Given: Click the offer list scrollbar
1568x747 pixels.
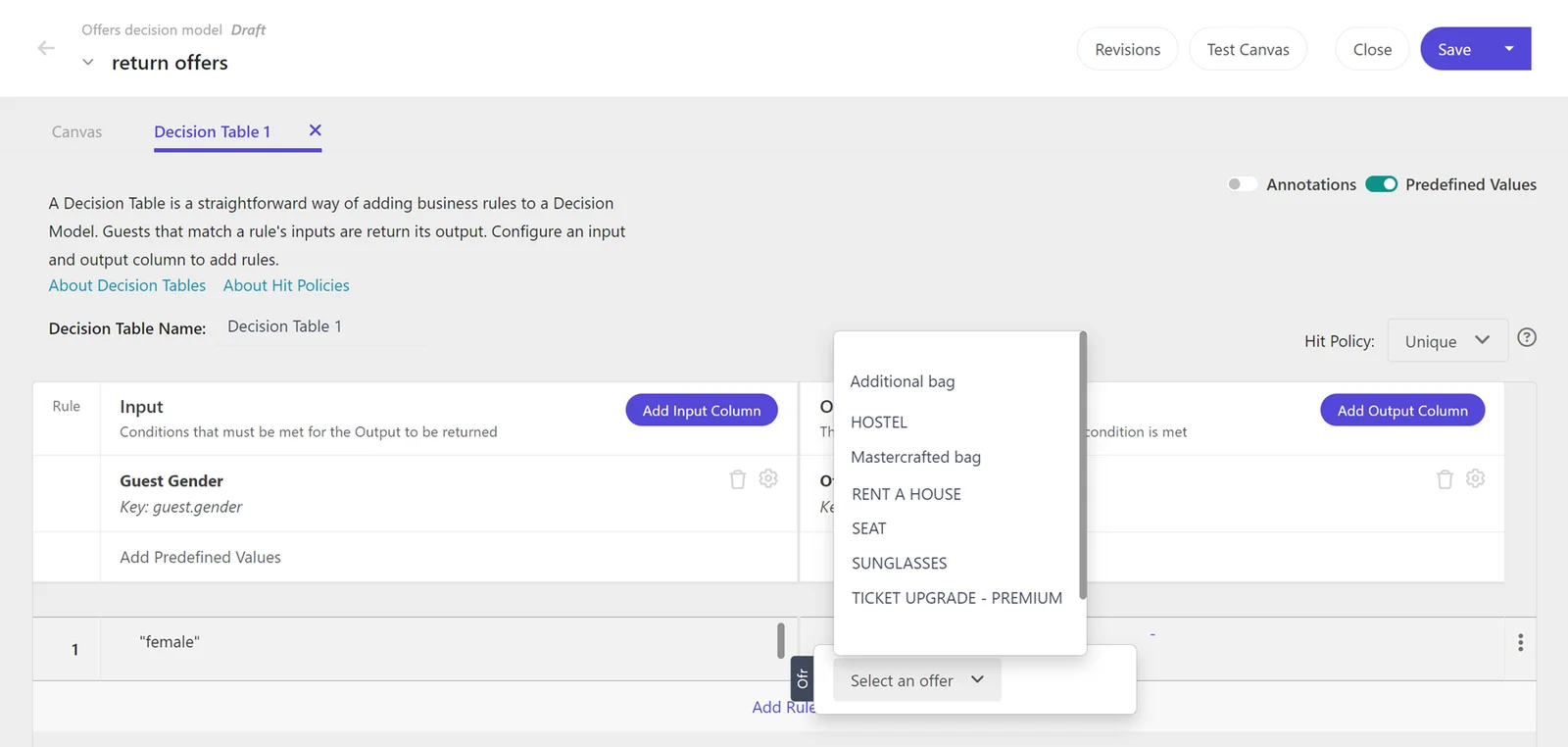Looking at the screenshot, I should [1083, 466].
